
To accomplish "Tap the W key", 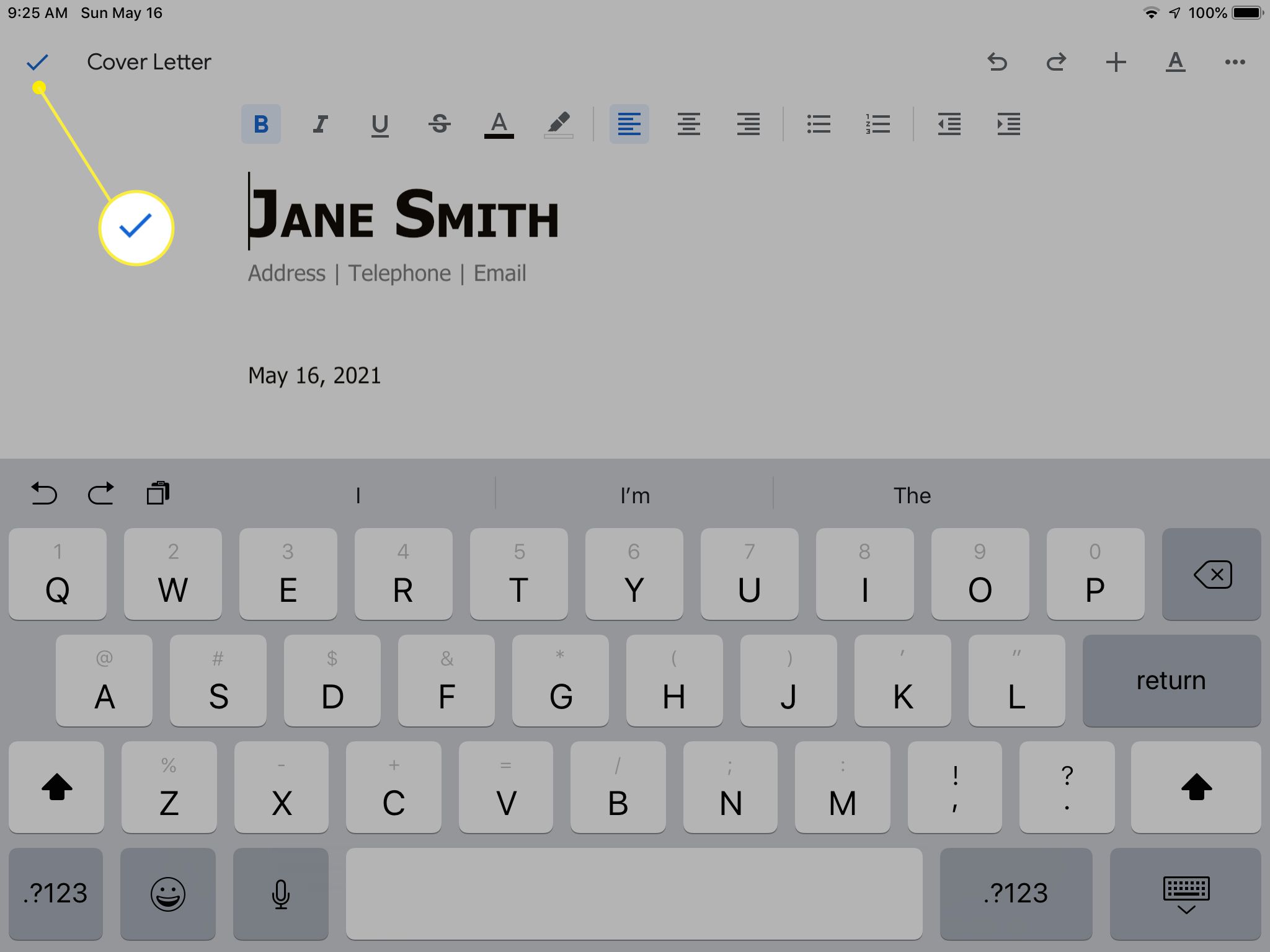I will 173,574.
